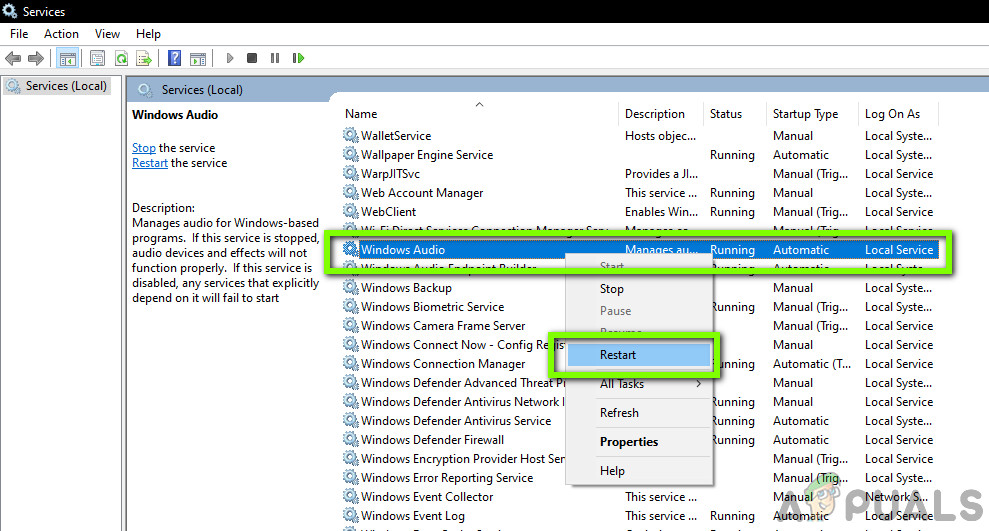The width and height of the screenshot is (989, 531).
Task: Click the Properties sheet toolbar icon
Action: point(97,59)
